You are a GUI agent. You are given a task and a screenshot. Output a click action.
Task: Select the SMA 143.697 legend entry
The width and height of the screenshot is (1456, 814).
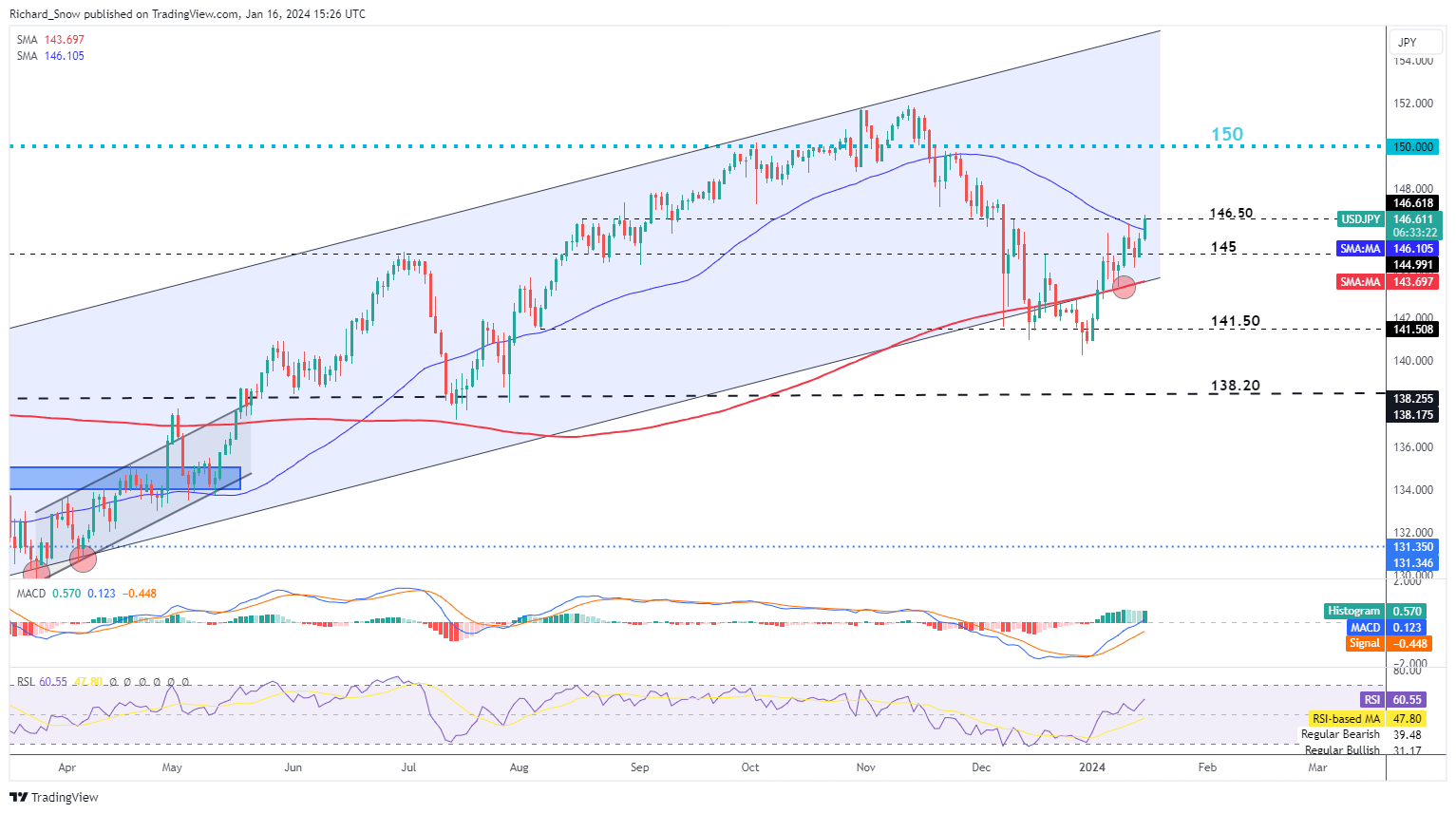click(x=50, y=40)
